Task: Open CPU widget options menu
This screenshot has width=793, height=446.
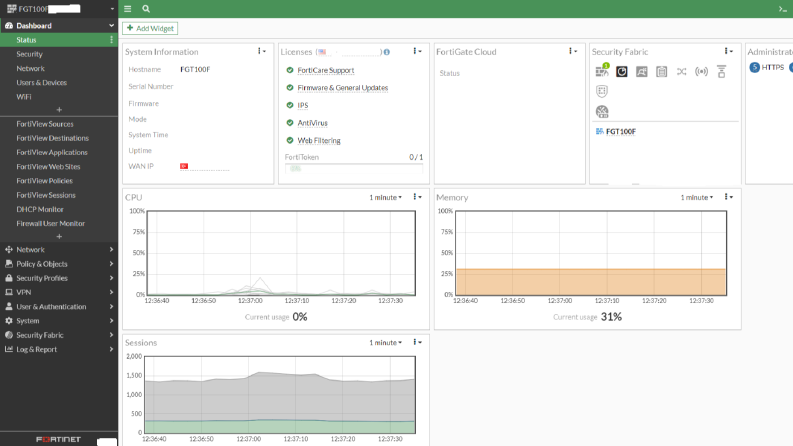Action: [417, 197]
